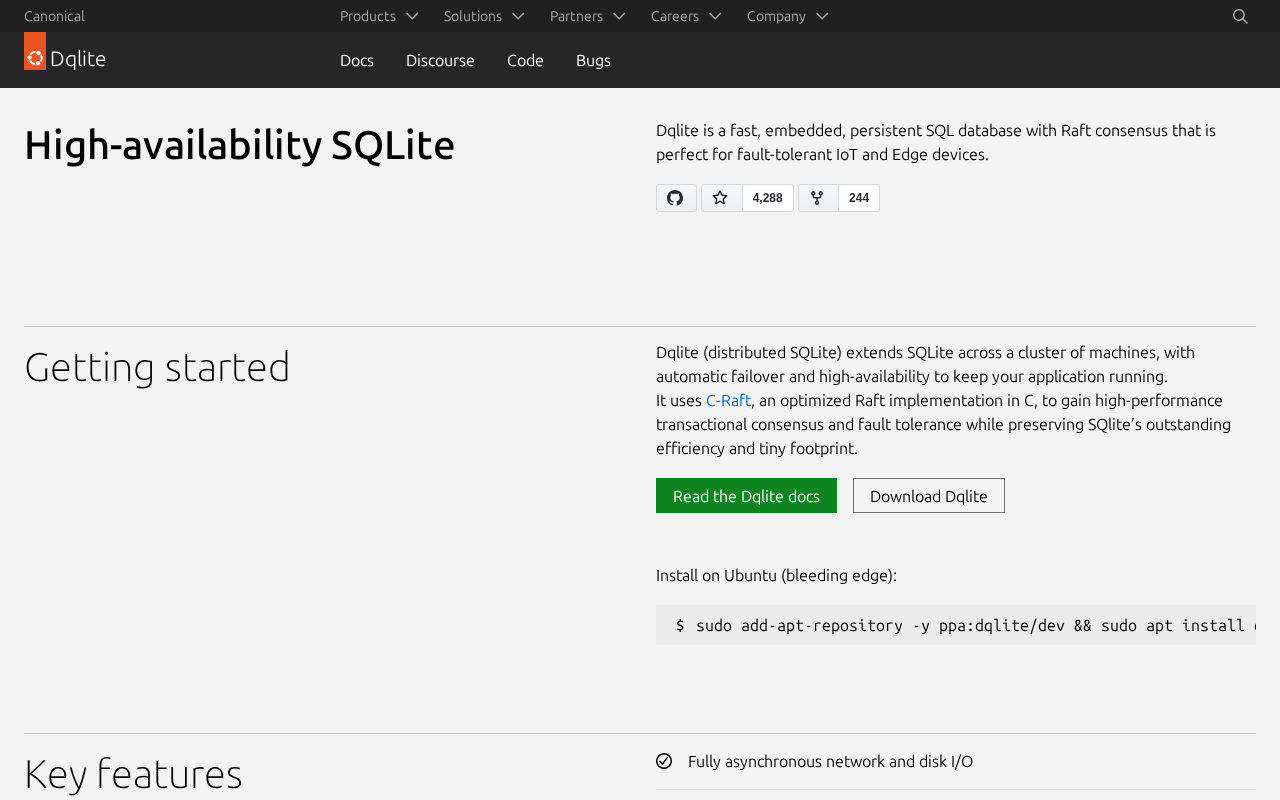This screenshot has width=1280, height=800.
Task: Open the Careers dropdown
Action: (x=686, y=16)
